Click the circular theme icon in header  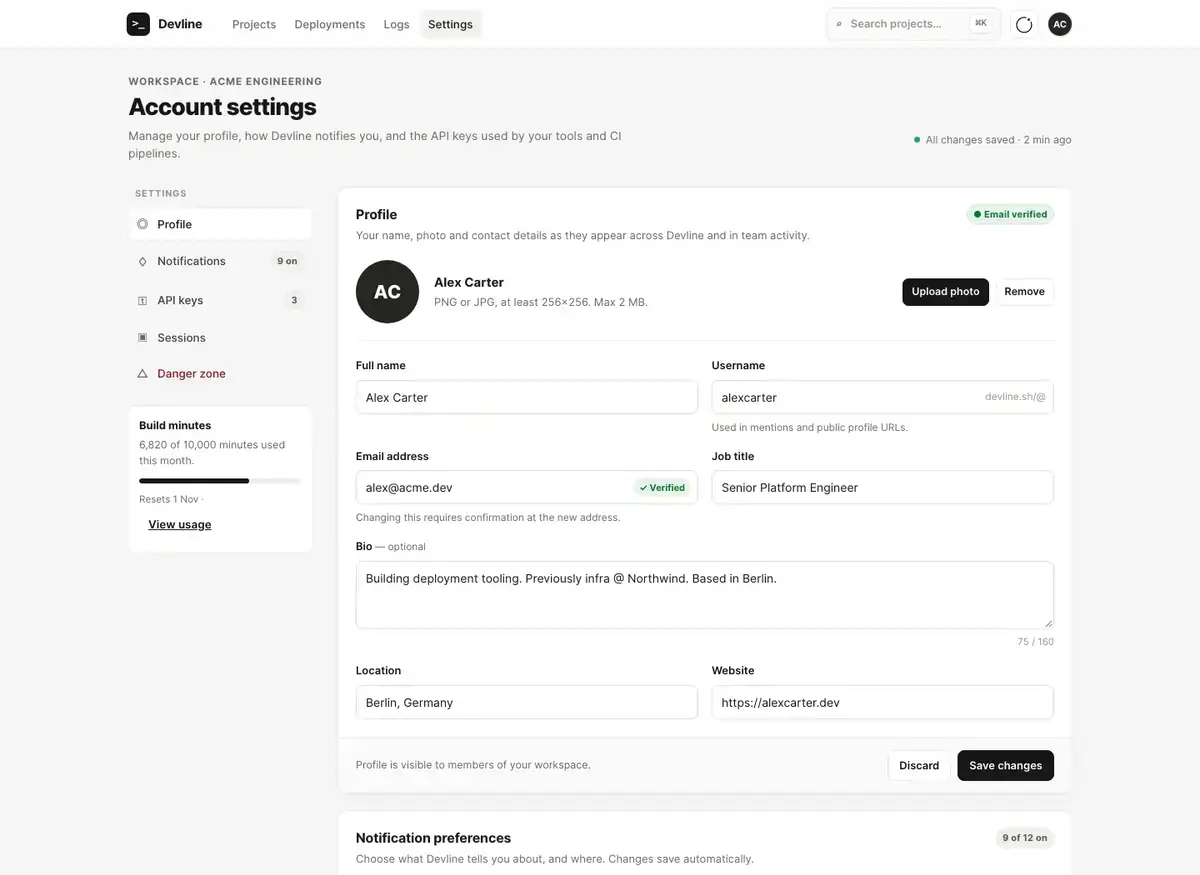click(x=1024, y=24)
